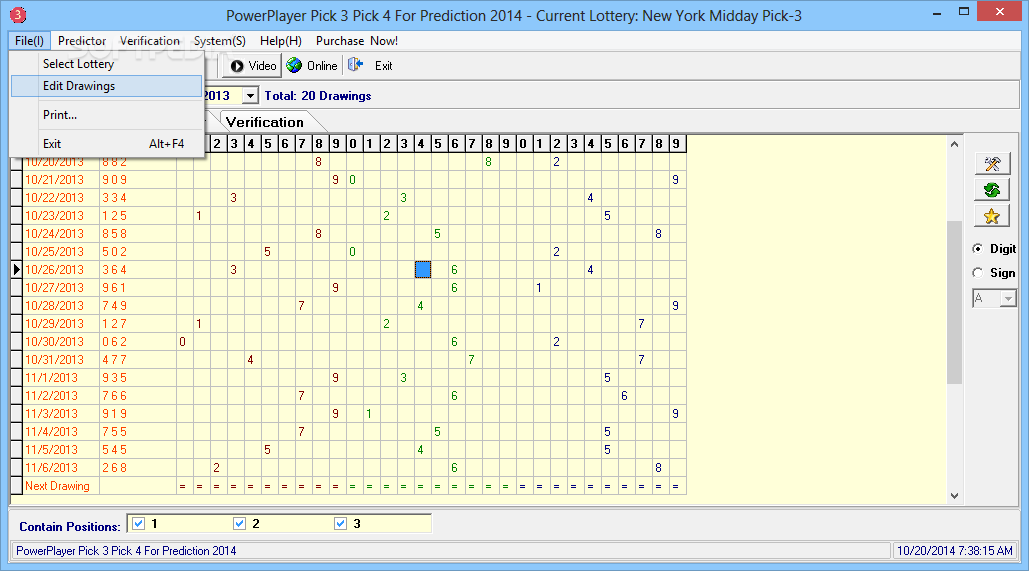1029x571 pixels.
Task: Click the Next Drawing row label
Action: [57, 486]
